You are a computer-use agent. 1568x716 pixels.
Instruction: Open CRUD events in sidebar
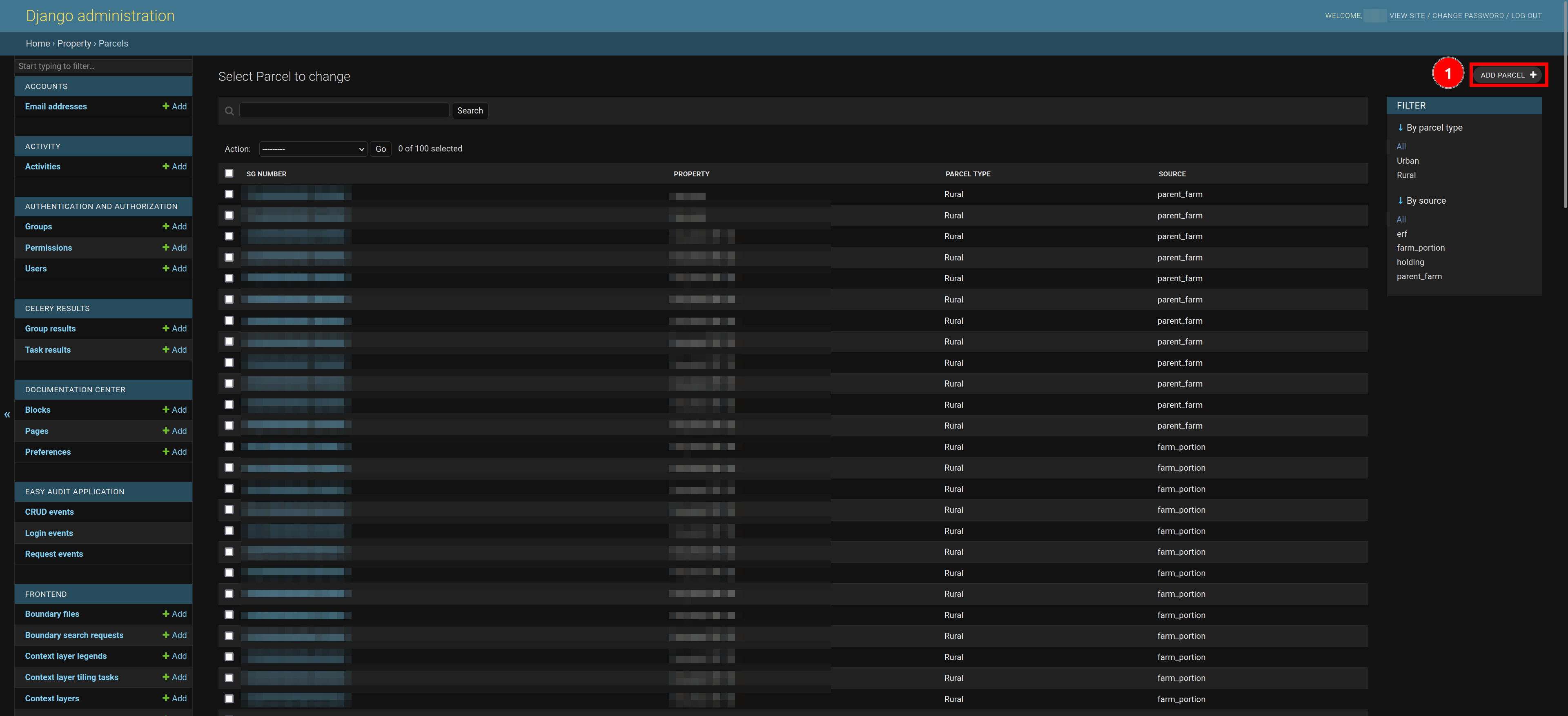coord(49,512)
